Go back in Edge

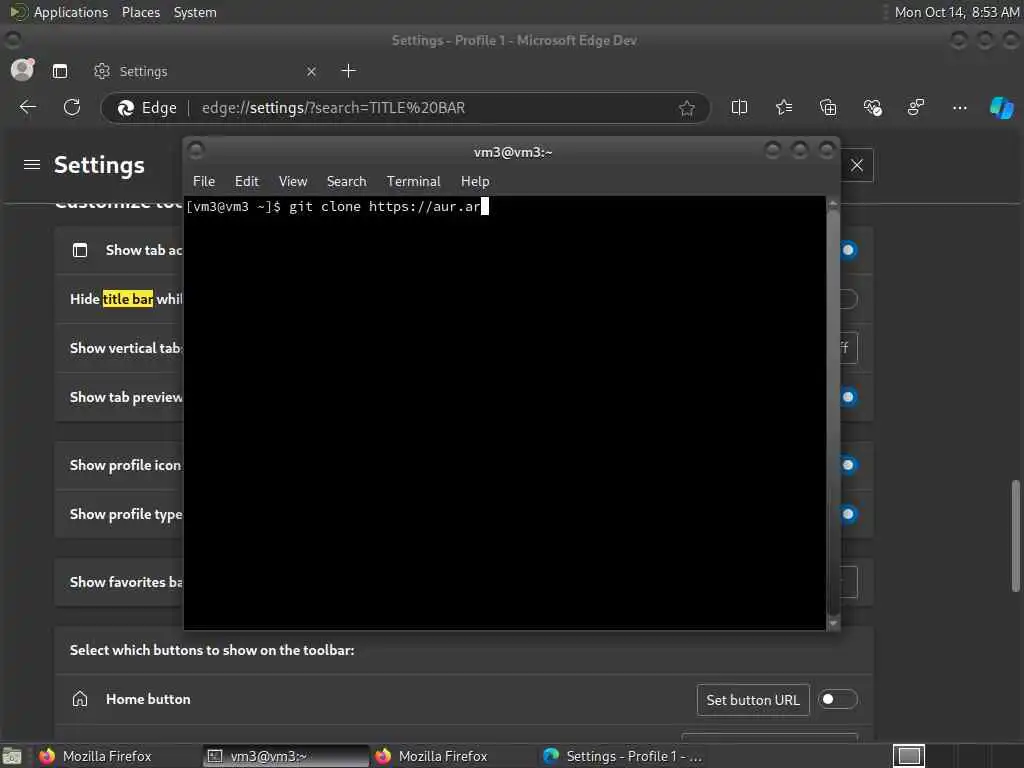[28, 107]
